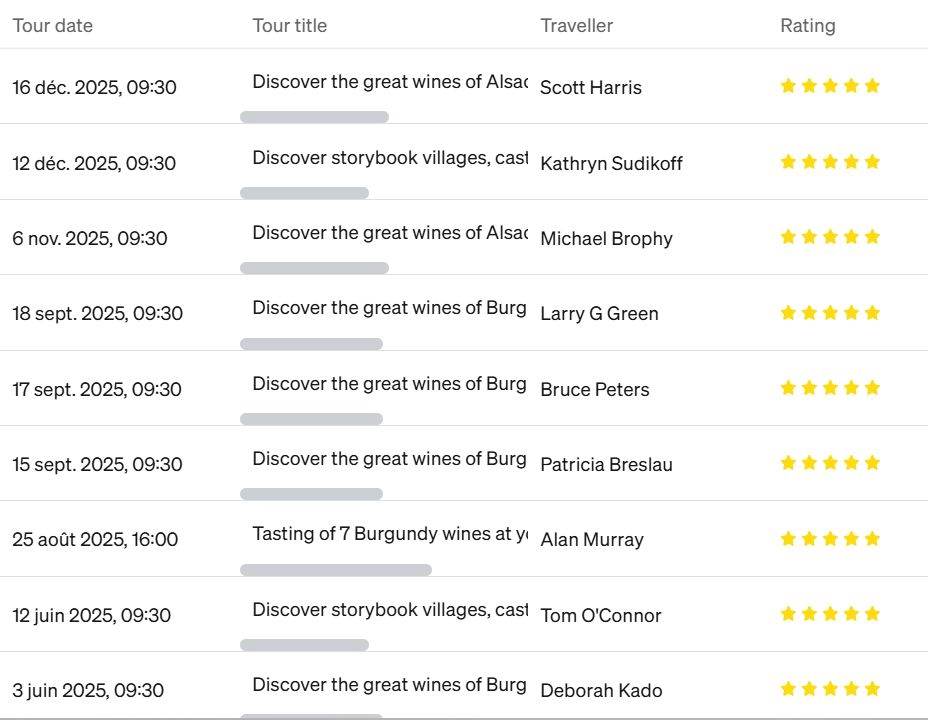Image resolution: width=928 pixels, height=720 pixels.
Task: Click the Rating column header
Action: (x=808, y=26)
